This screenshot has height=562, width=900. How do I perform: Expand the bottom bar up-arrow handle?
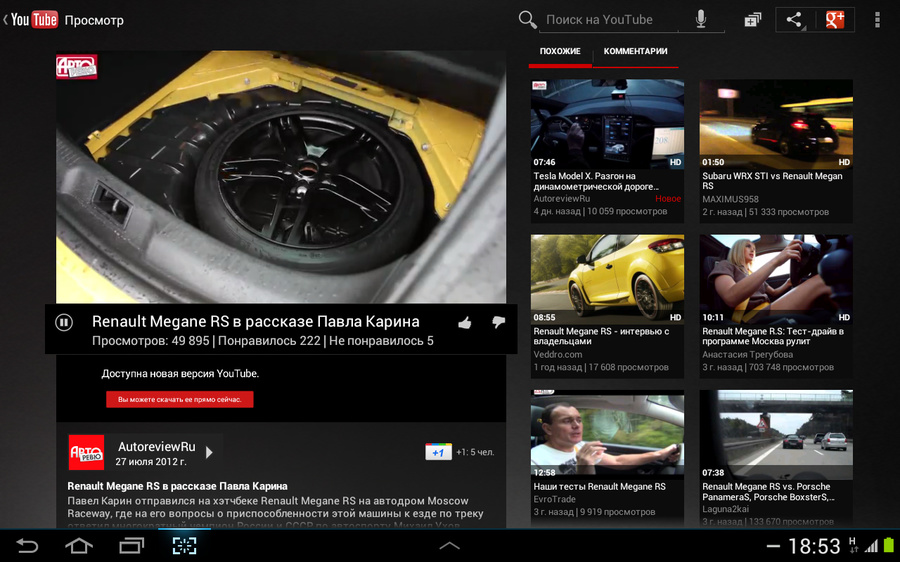click(449, 546)
